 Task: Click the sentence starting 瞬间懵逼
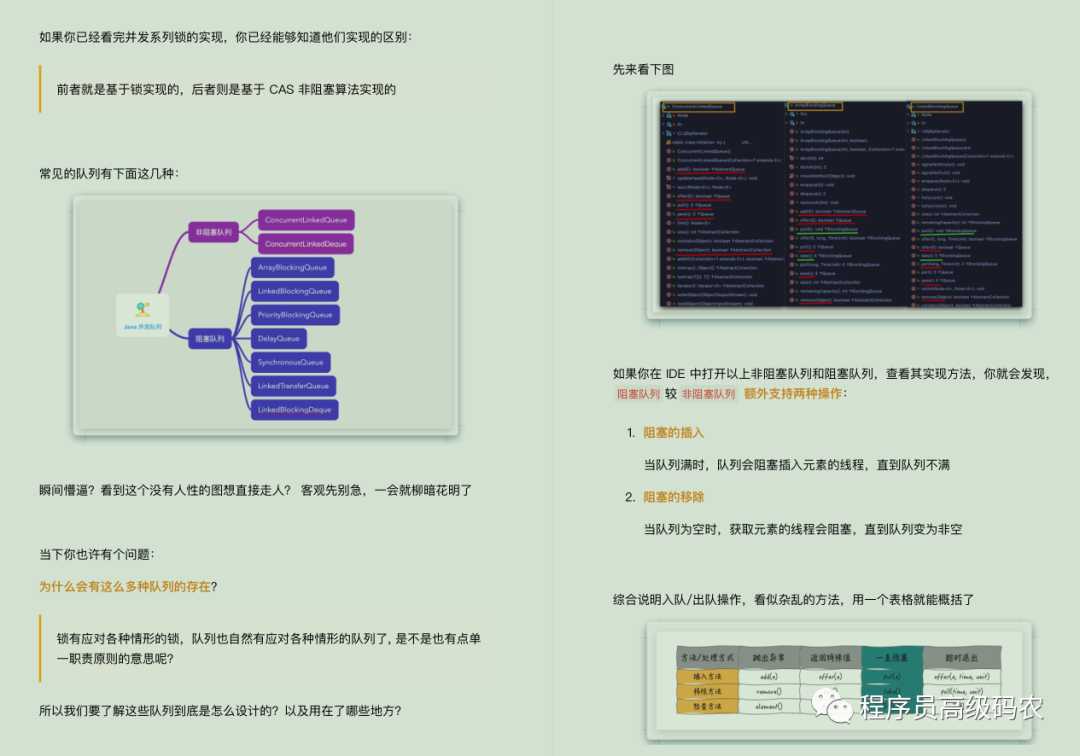256,490
